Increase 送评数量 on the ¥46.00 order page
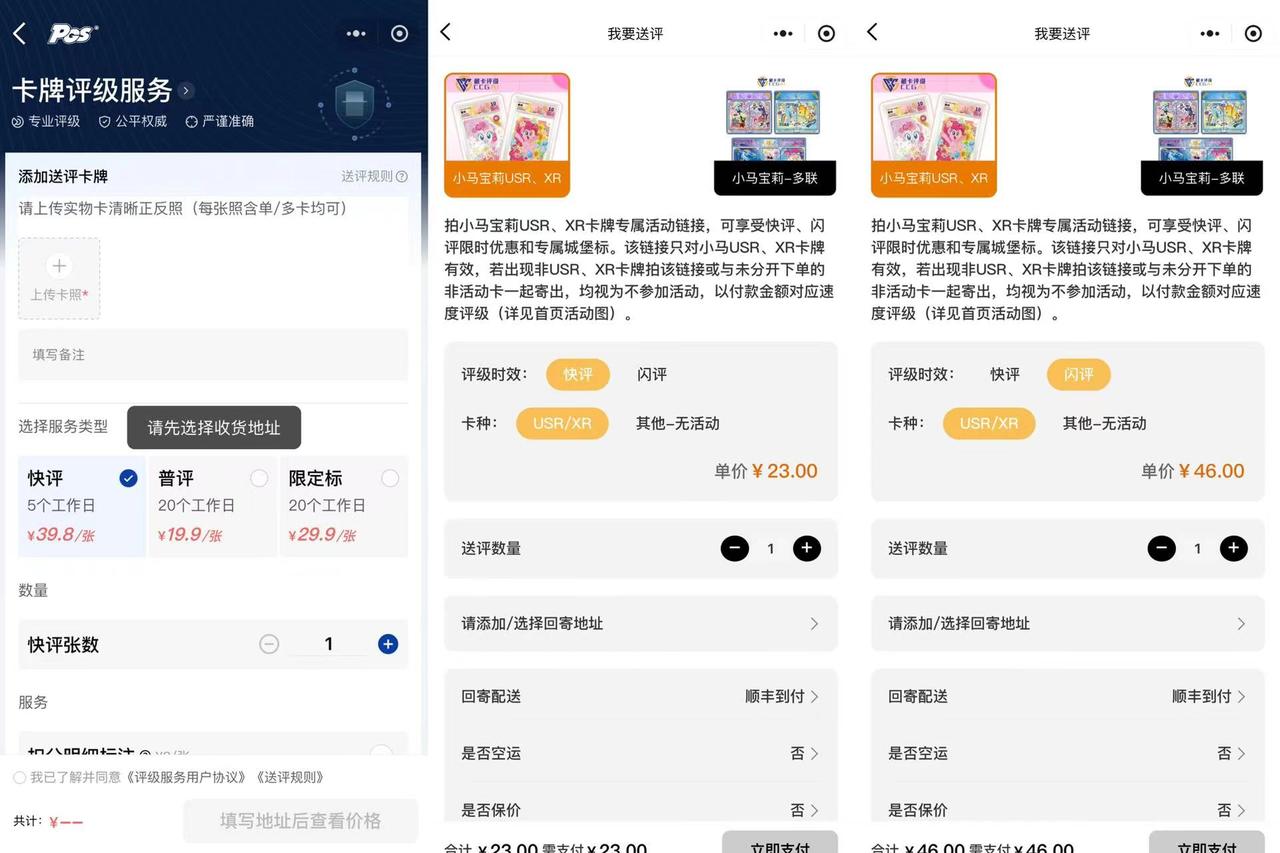1280x853 pixels. point(1233,548)
